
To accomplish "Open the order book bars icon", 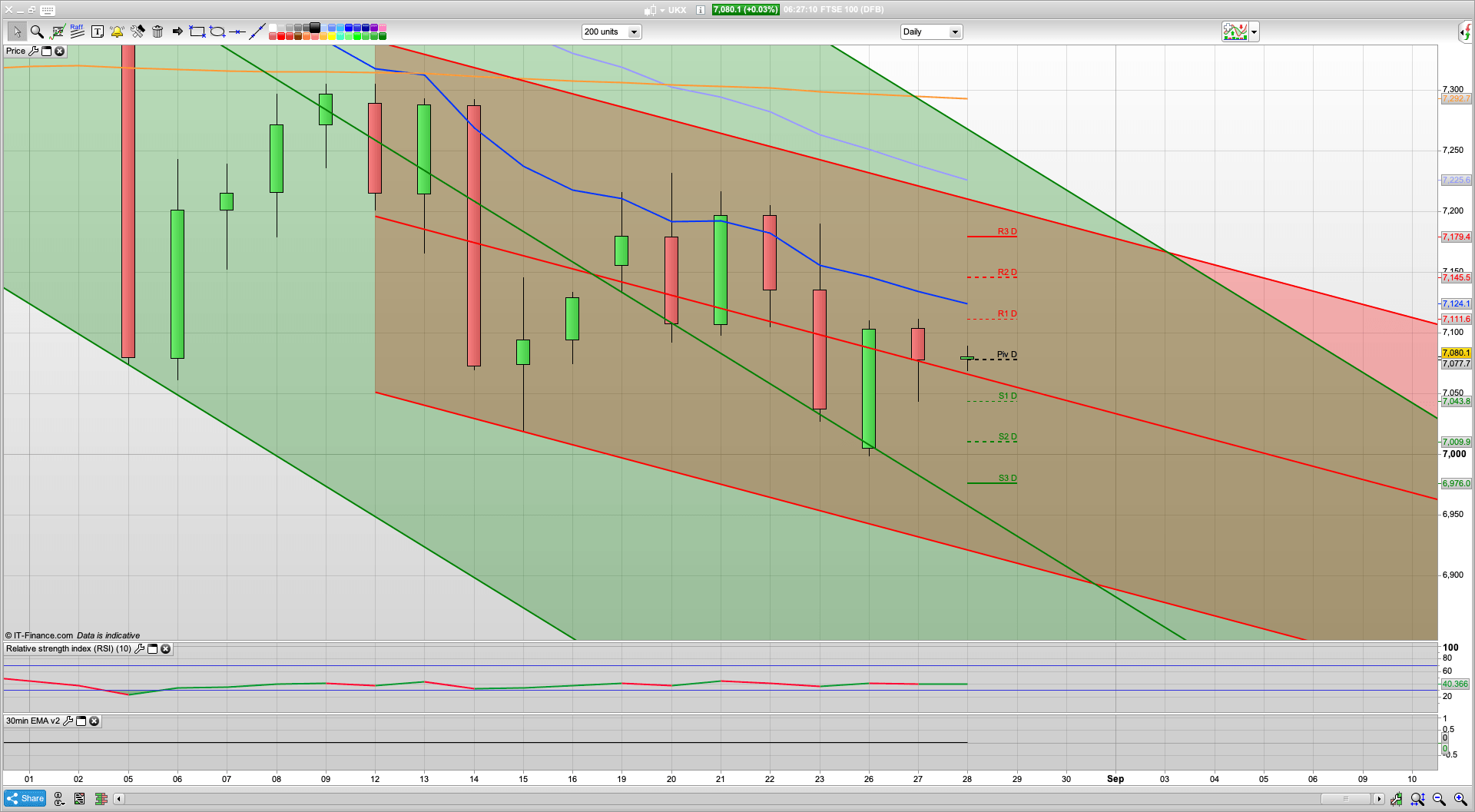I will coord(101,799).
